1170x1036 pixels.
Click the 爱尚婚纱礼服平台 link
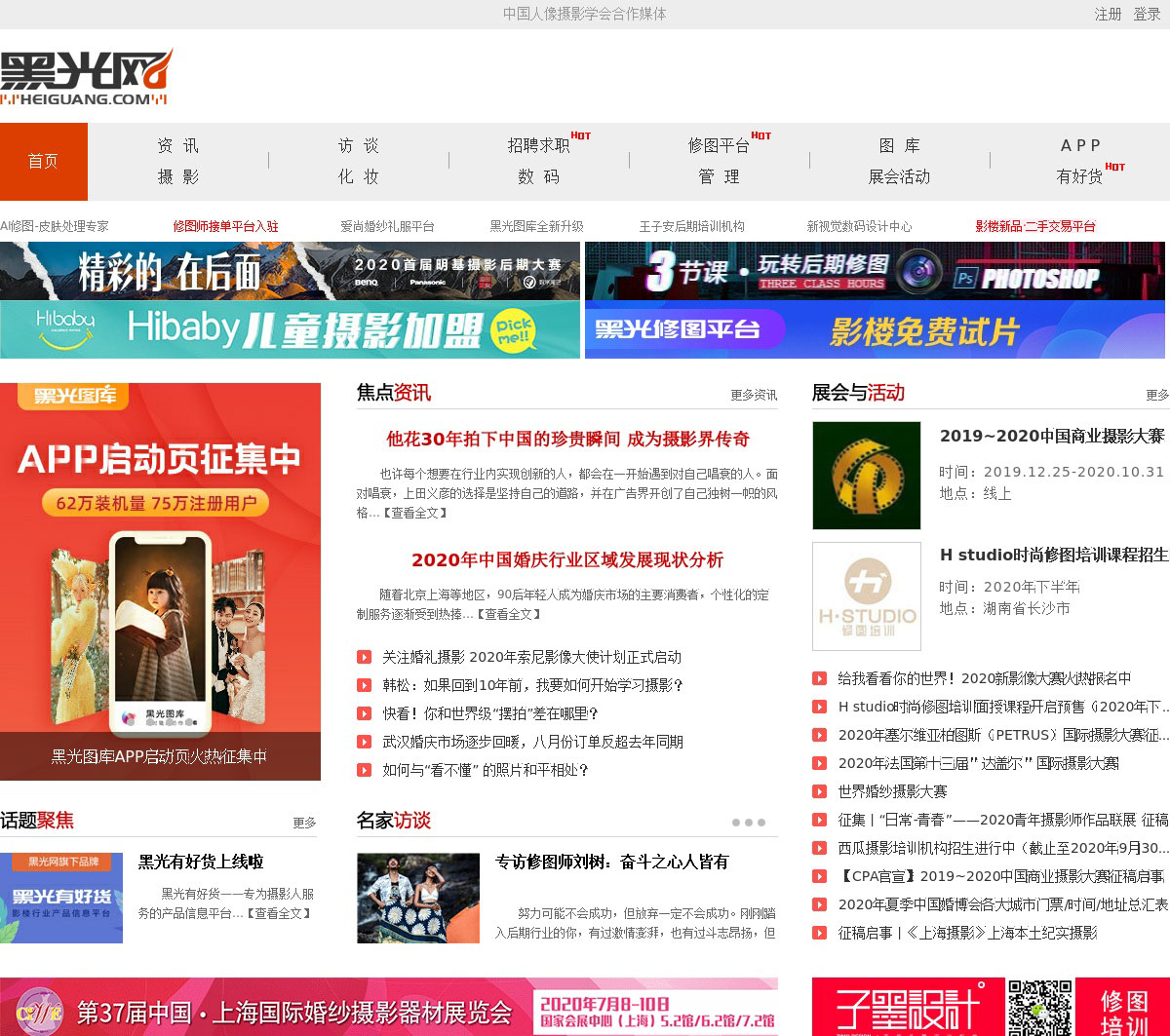(387, 226)
